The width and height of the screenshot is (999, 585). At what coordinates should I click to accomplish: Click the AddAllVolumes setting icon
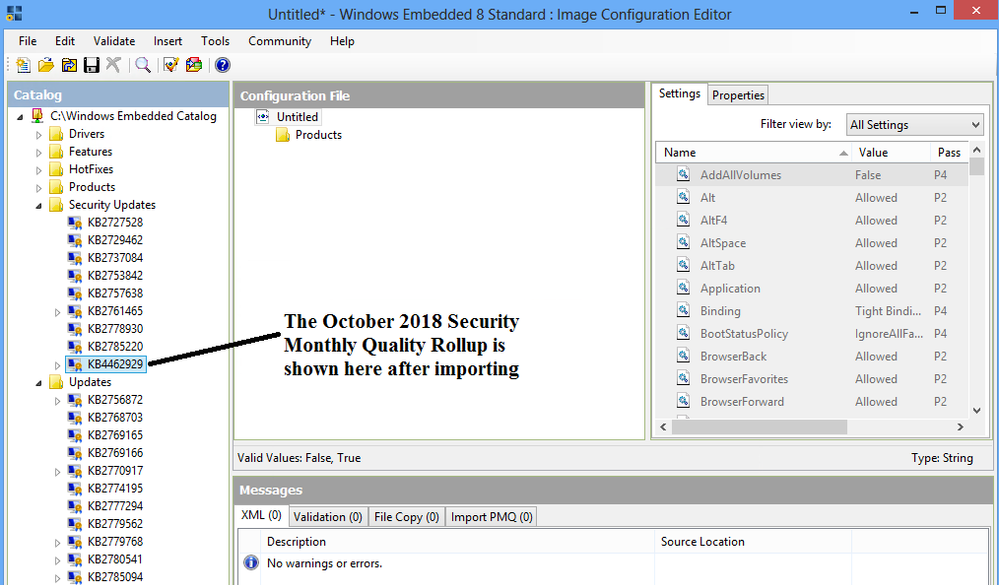[x=684, y=175]
